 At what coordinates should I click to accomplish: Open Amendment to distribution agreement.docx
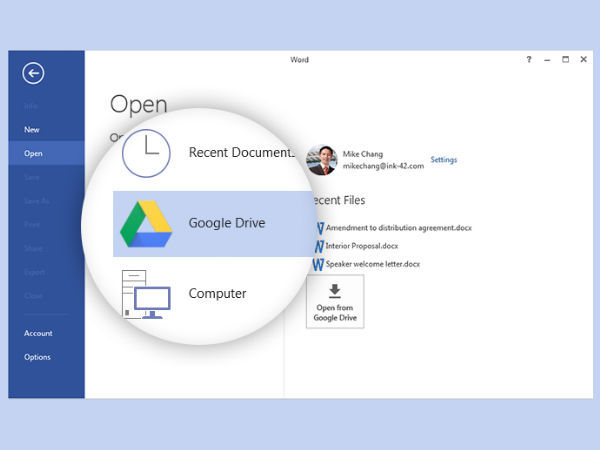click(x=399, y=228)
